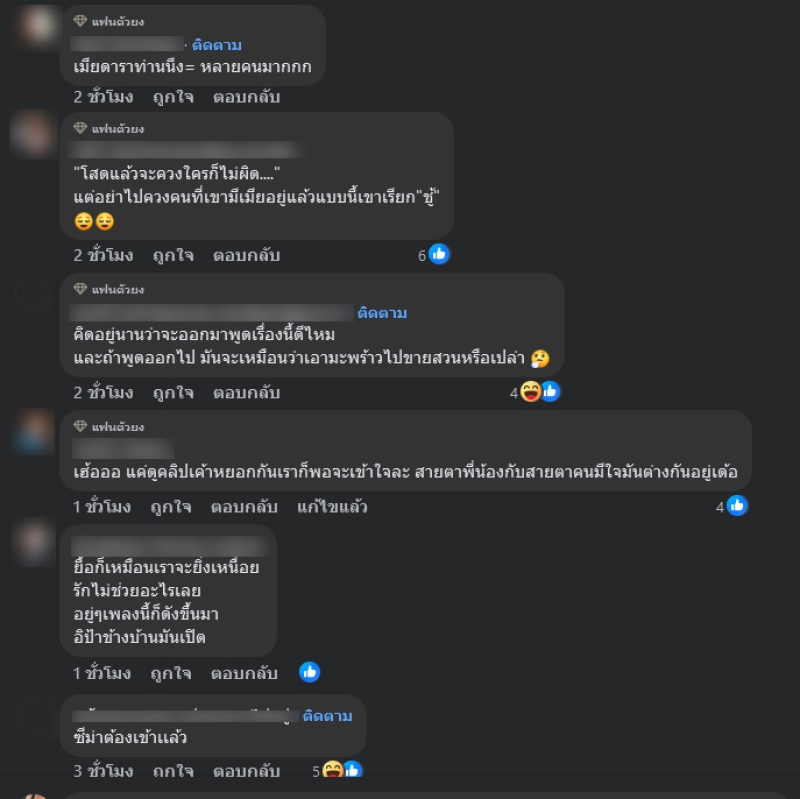This screenshot has width=800, height=799.
Task: Open reactions with count 5 on bottom comment
Action: 337,769
